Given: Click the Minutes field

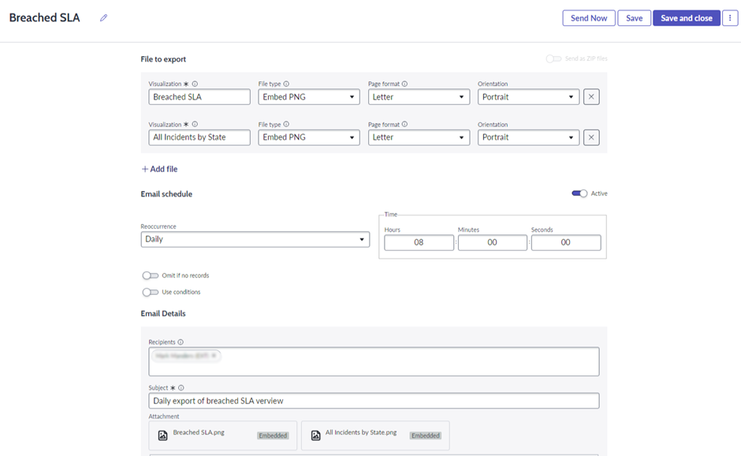Looking at the screenshot, I should tap(492, 242).
